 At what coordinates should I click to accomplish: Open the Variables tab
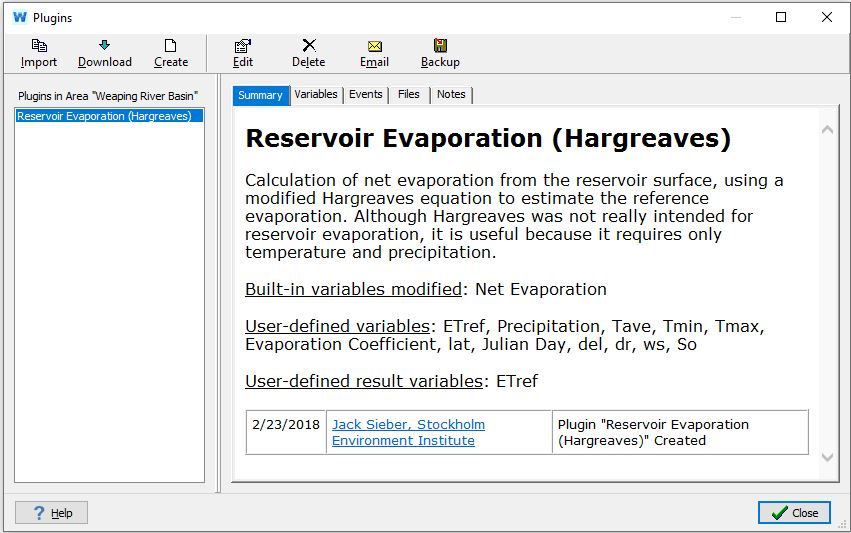[316, 94]
